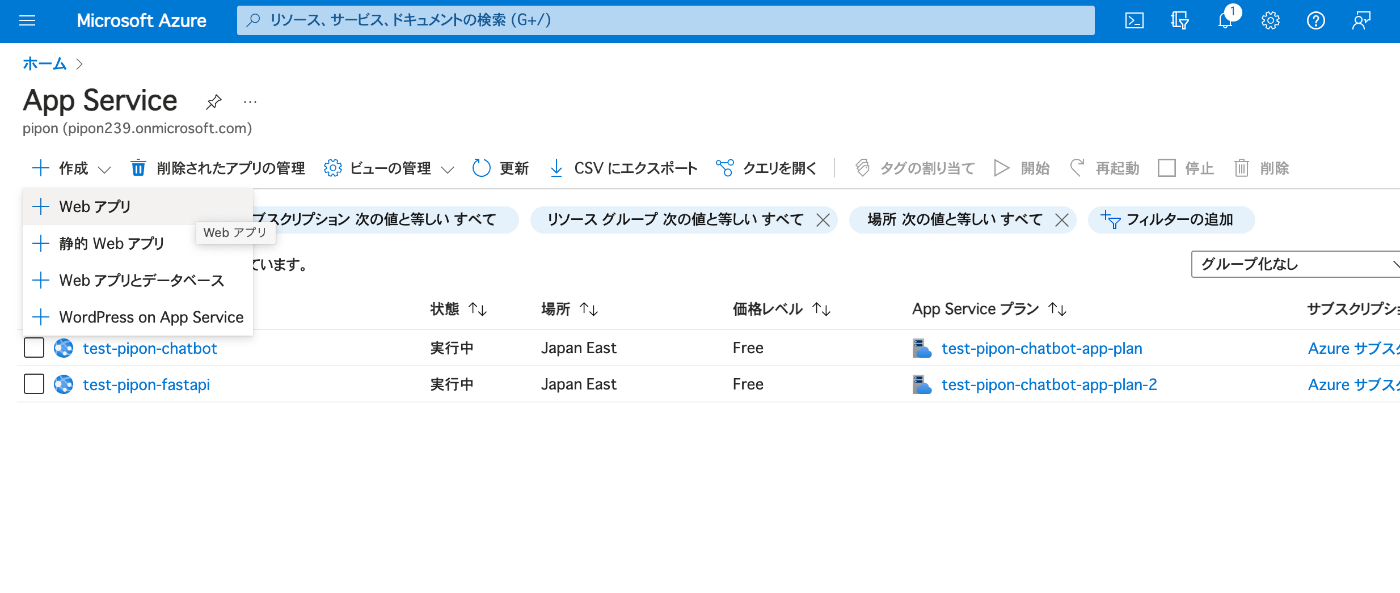Open Cloud Shell from the top bar

pos(1134,21)
